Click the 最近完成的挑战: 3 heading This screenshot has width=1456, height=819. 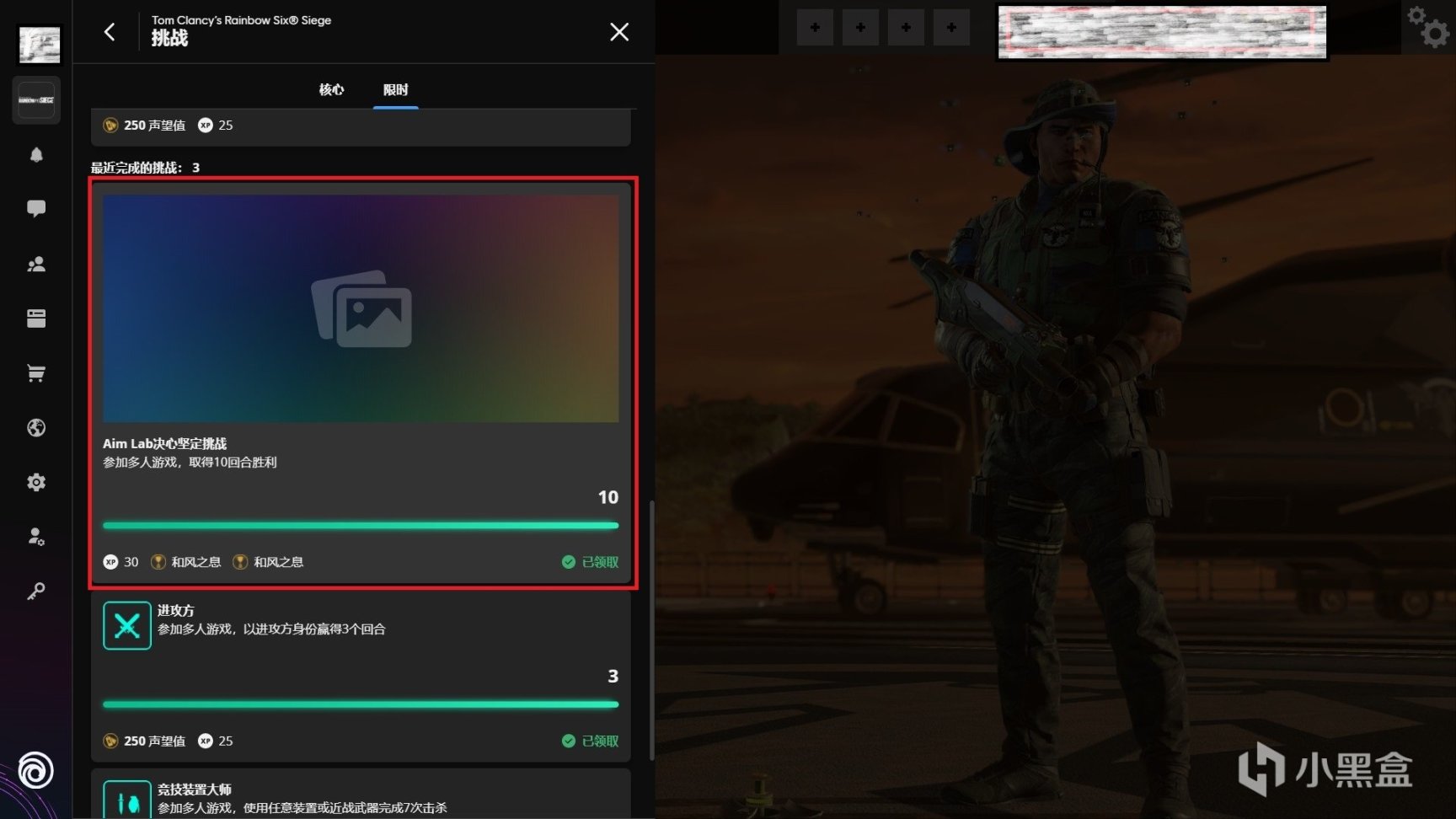(x=146, y=168)
